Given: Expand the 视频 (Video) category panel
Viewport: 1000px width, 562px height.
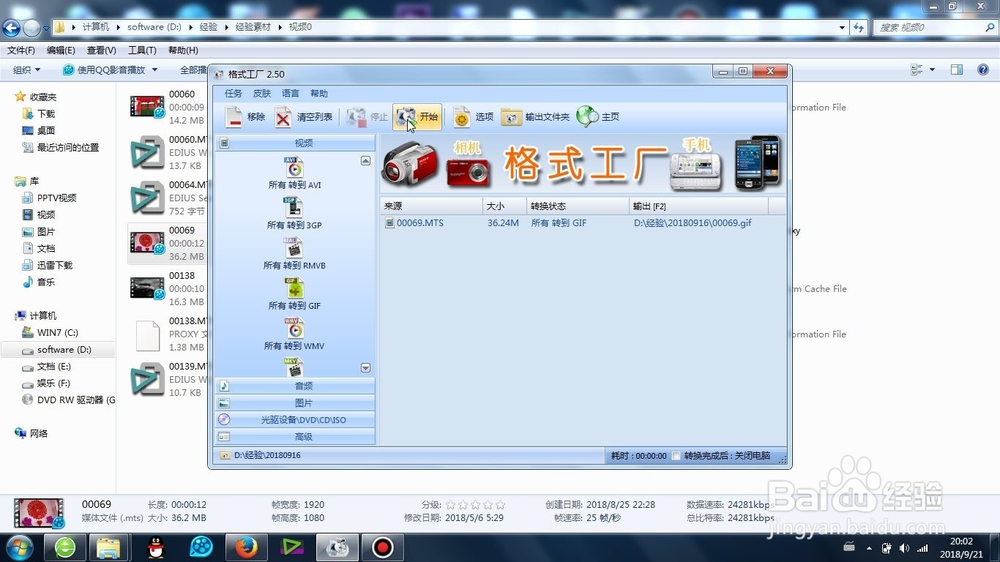Looking at the screenshot, I should (295, 143).
